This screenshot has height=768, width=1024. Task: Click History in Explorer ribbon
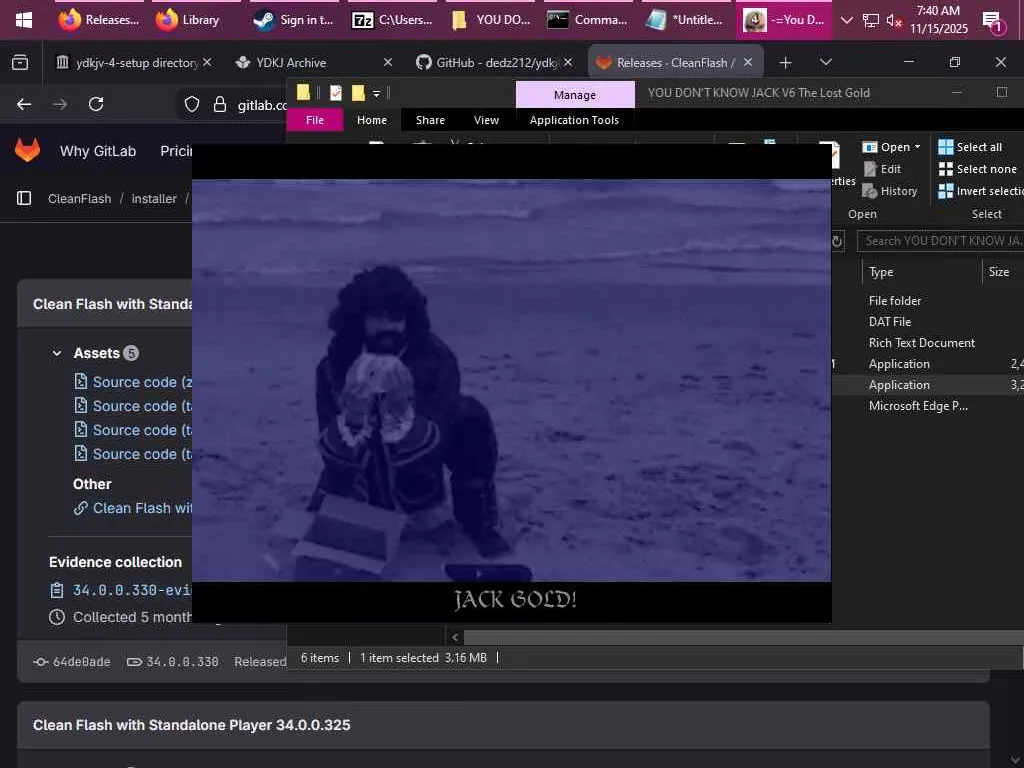click(890, 191)
